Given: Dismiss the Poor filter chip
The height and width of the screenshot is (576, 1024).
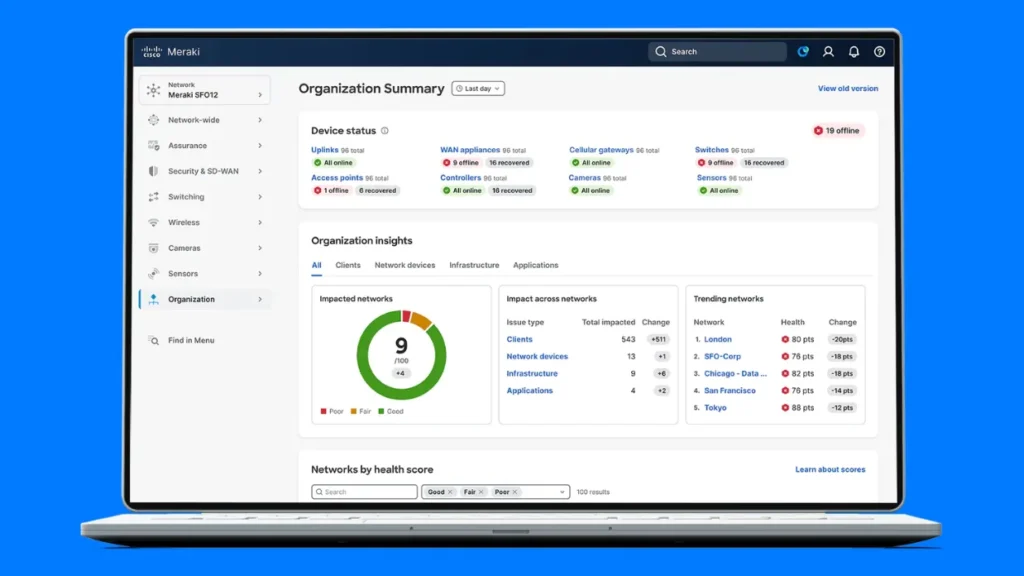Looking at the screenshot, I should (515, 491).
